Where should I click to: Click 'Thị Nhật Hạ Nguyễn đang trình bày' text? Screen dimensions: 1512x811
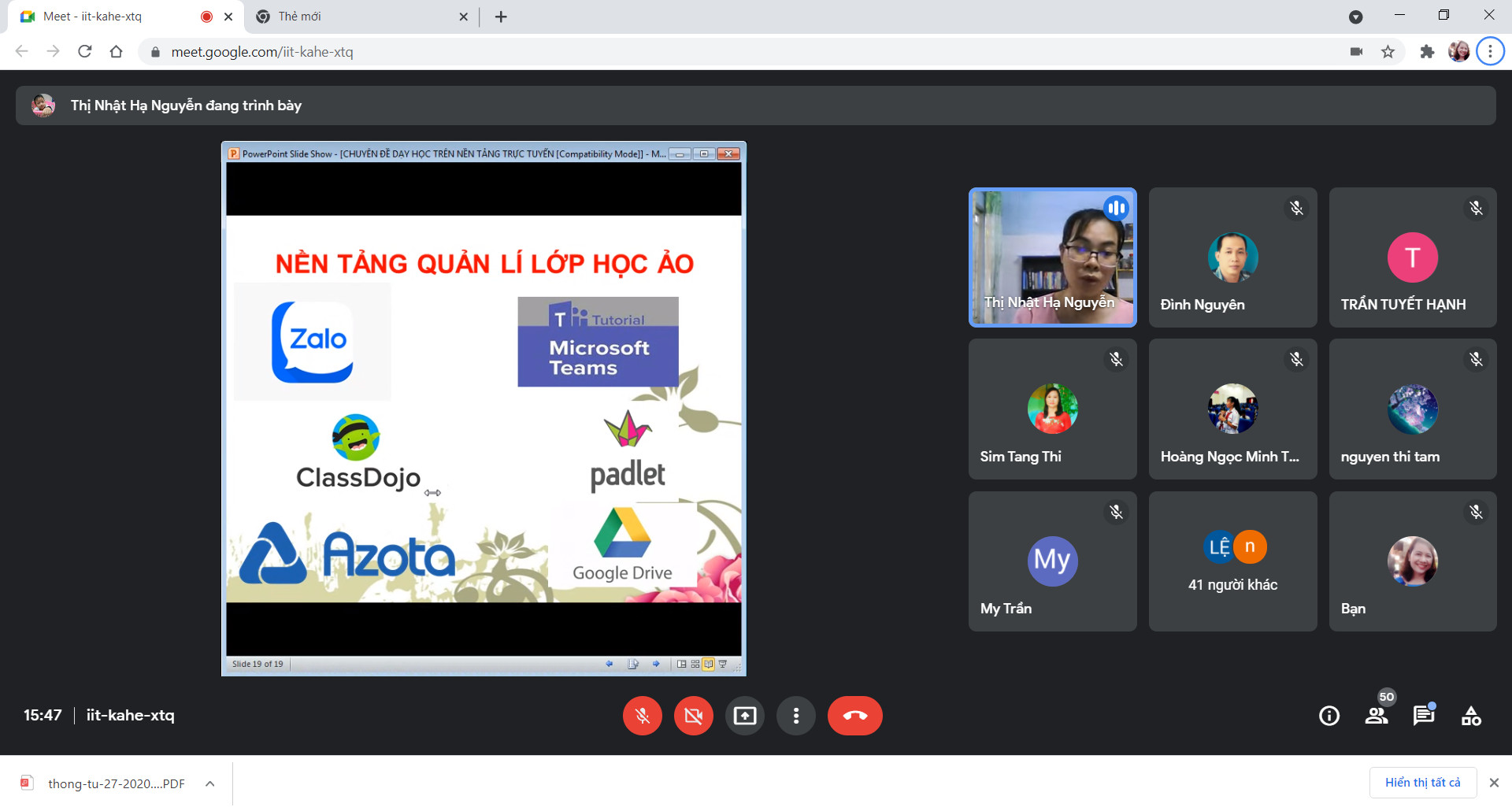pos(186,106)
